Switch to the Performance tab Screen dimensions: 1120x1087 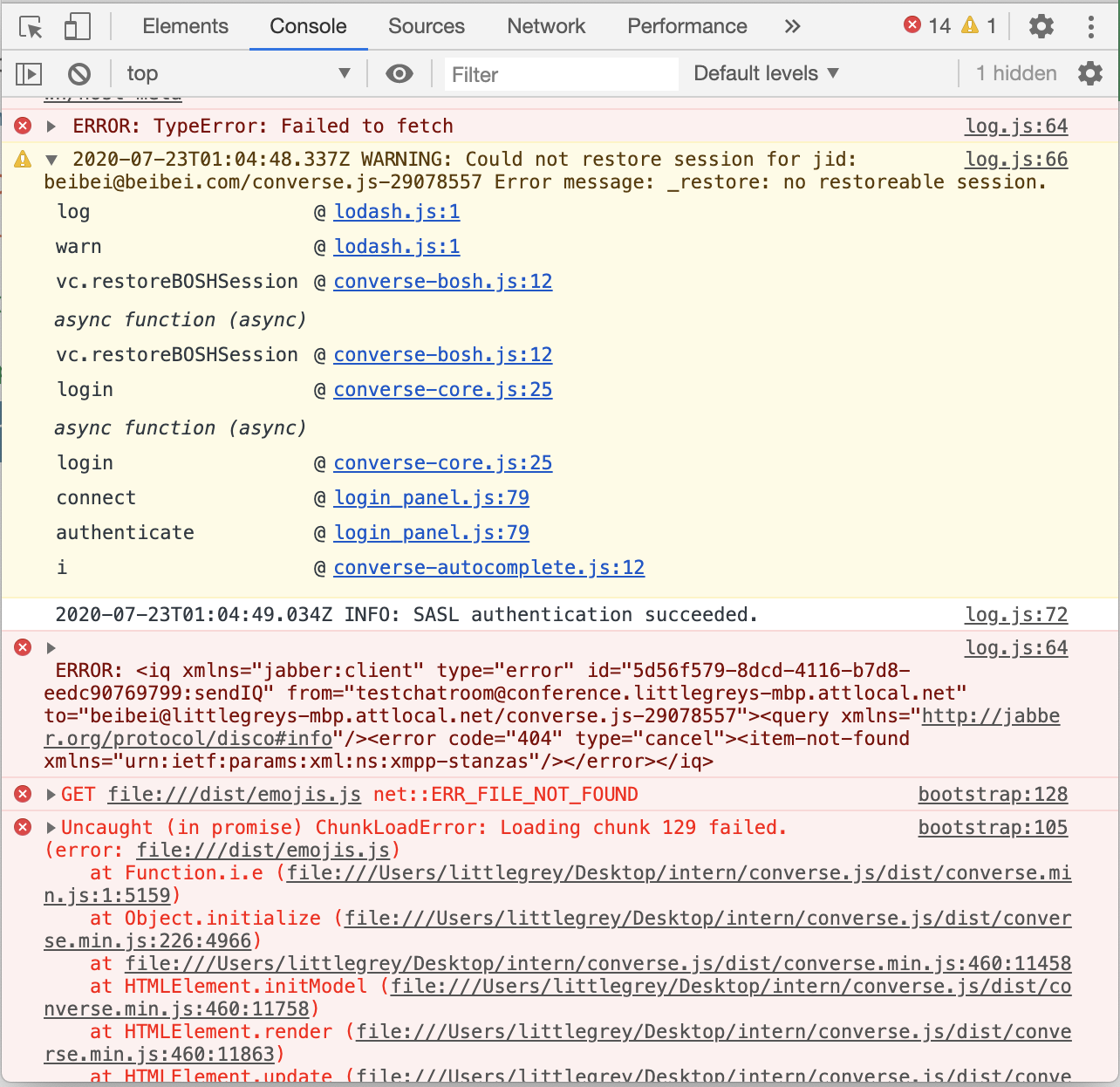687,26
